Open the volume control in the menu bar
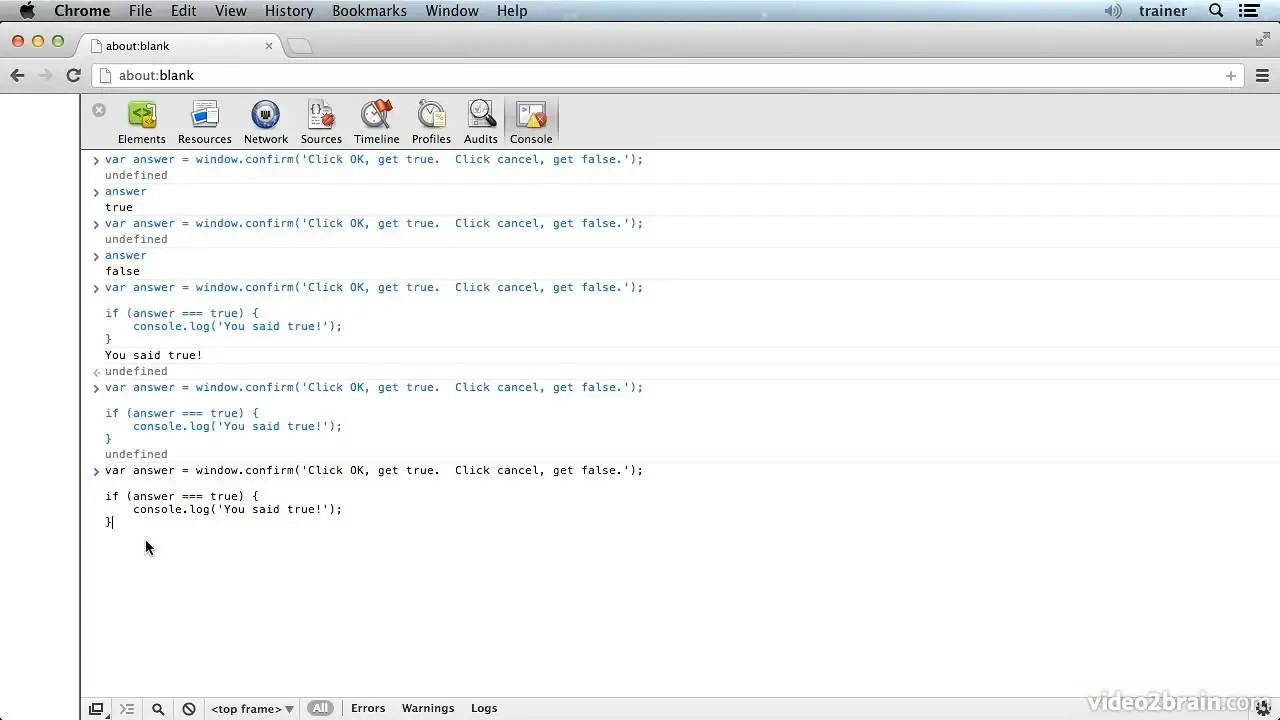Screen dimensions: 1280x720 click(x=1113, y=11)
